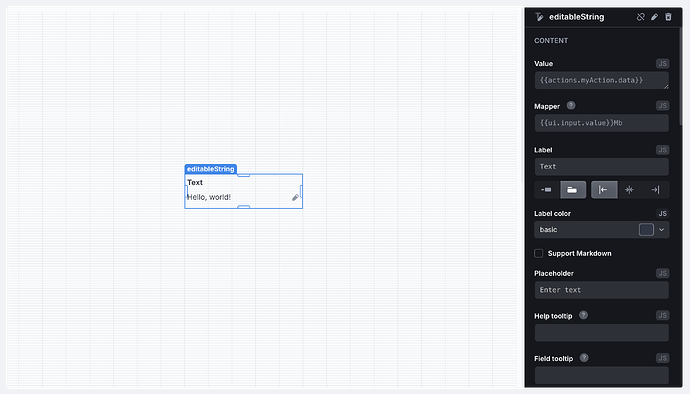This screenshot has width=690, height=394.
Task: Click the right resize handle of component
Action: [301, 191]
